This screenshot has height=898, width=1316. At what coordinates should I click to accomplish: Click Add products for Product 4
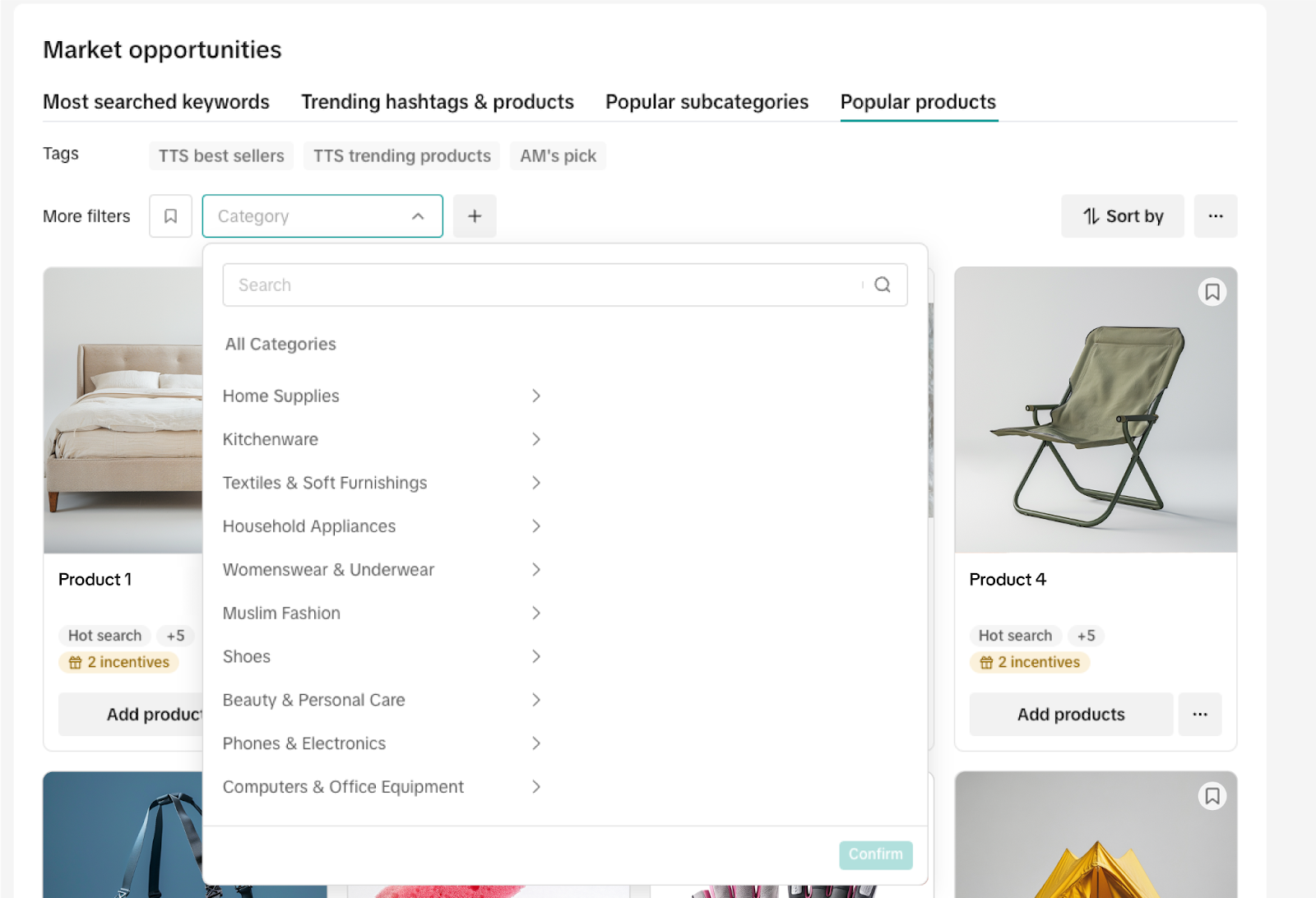[x=1070, y=714]
